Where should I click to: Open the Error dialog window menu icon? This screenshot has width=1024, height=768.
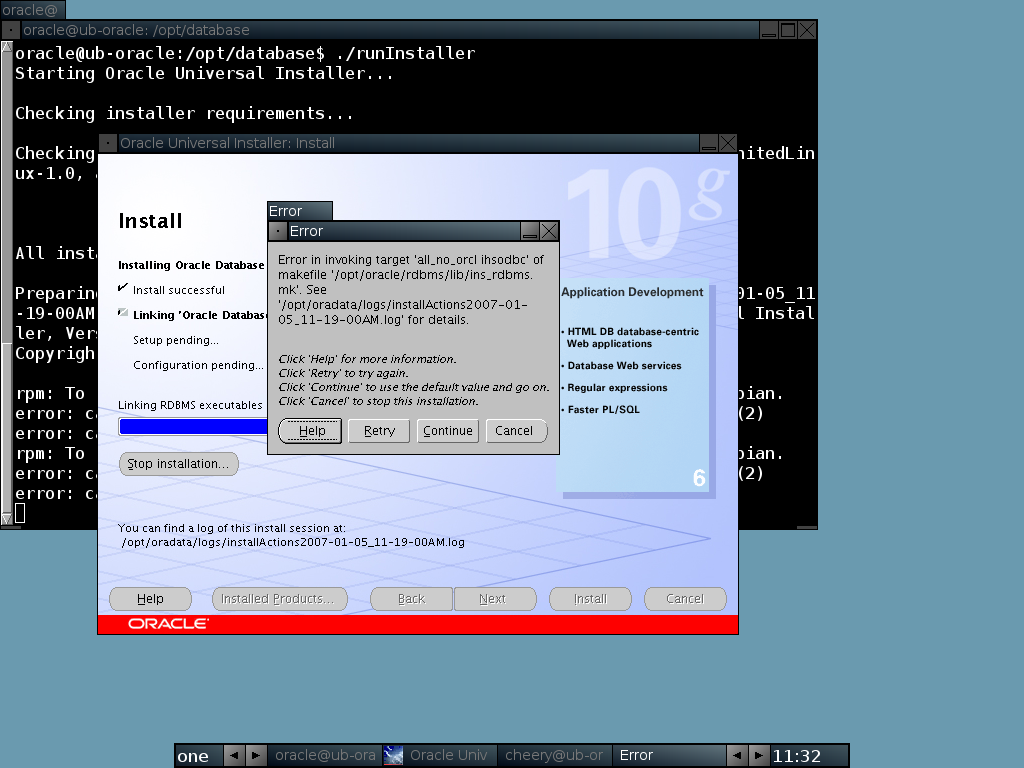(x=278, y=231)
